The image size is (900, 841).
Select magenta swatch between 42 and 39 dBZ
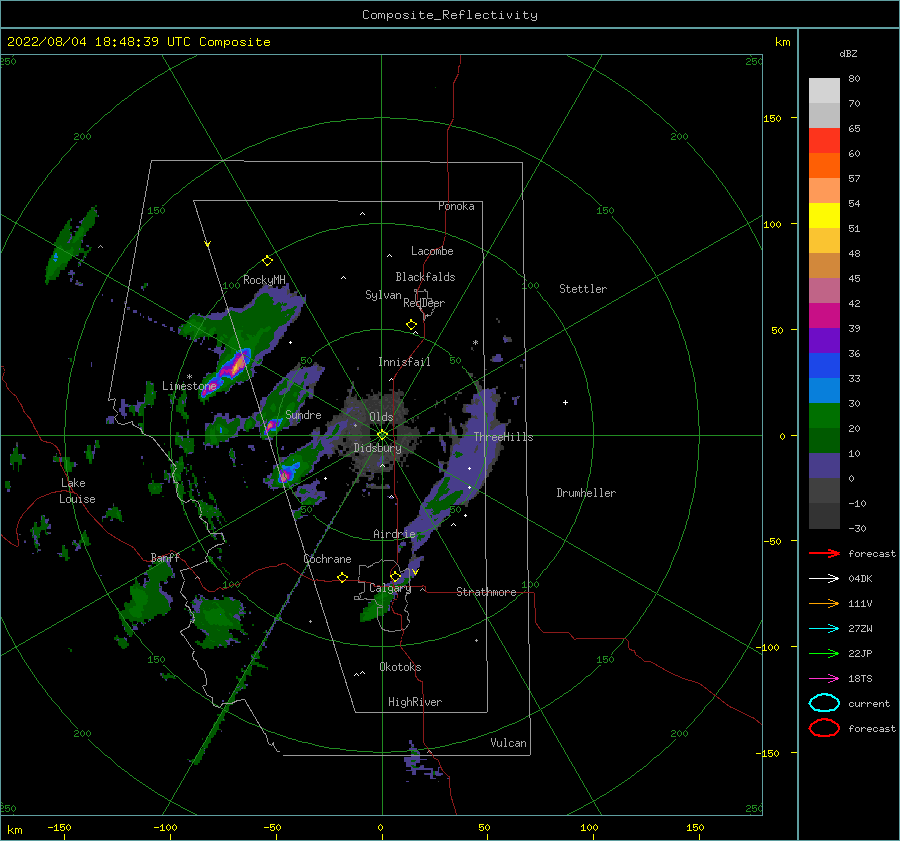point(824,316)
